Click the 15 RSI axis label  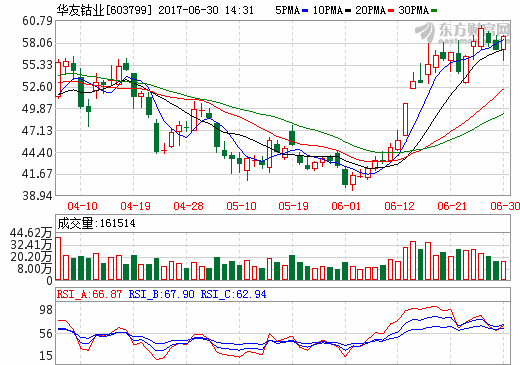[x=46, y=356]
